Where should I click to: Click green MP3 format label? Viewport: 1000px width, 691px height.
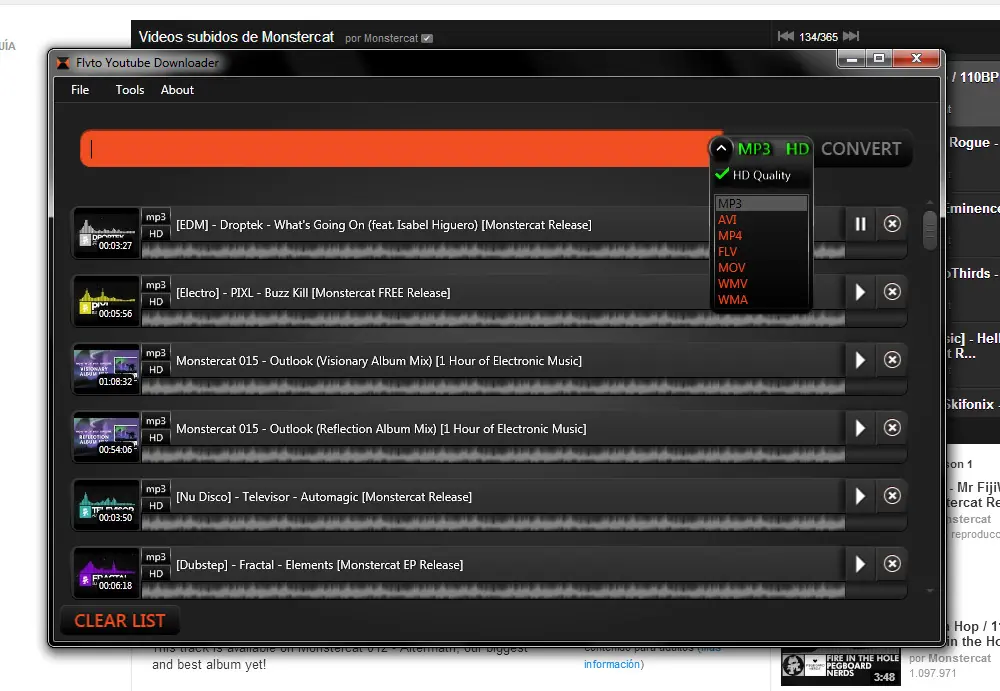point(754,149)
